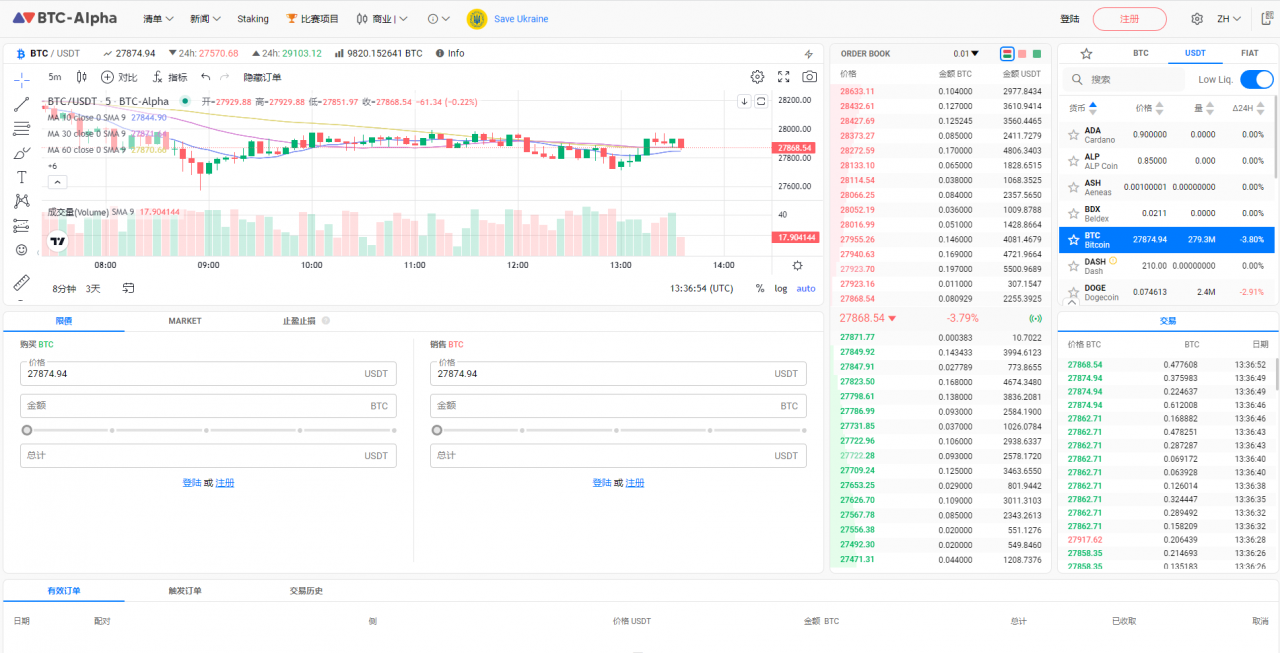Open the 5m chart interval selector
This screenshot has height=653, width=1280.
(x=54, y=77)
